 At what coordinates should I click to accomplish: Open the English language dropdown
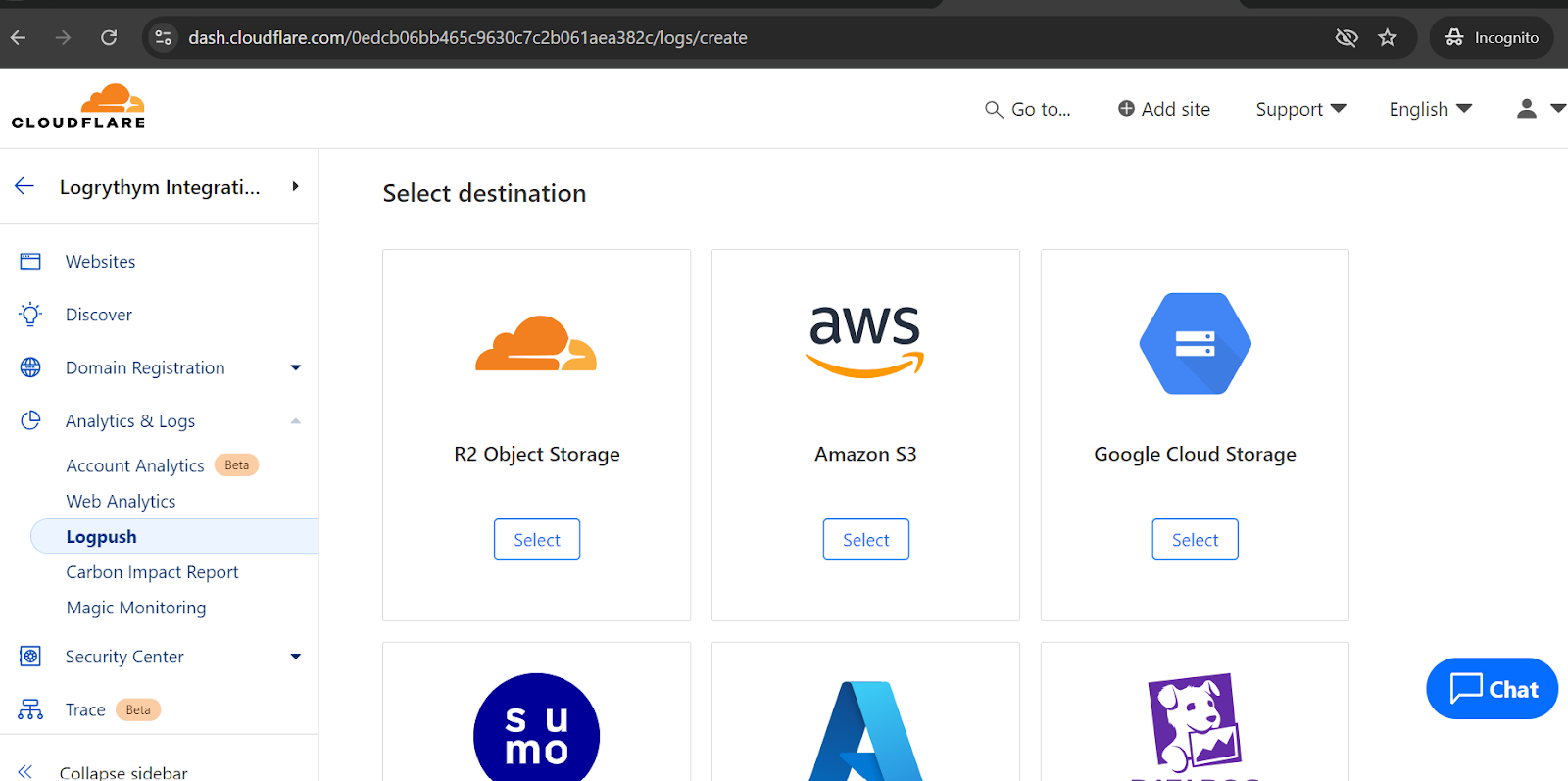pos(1430,109)
